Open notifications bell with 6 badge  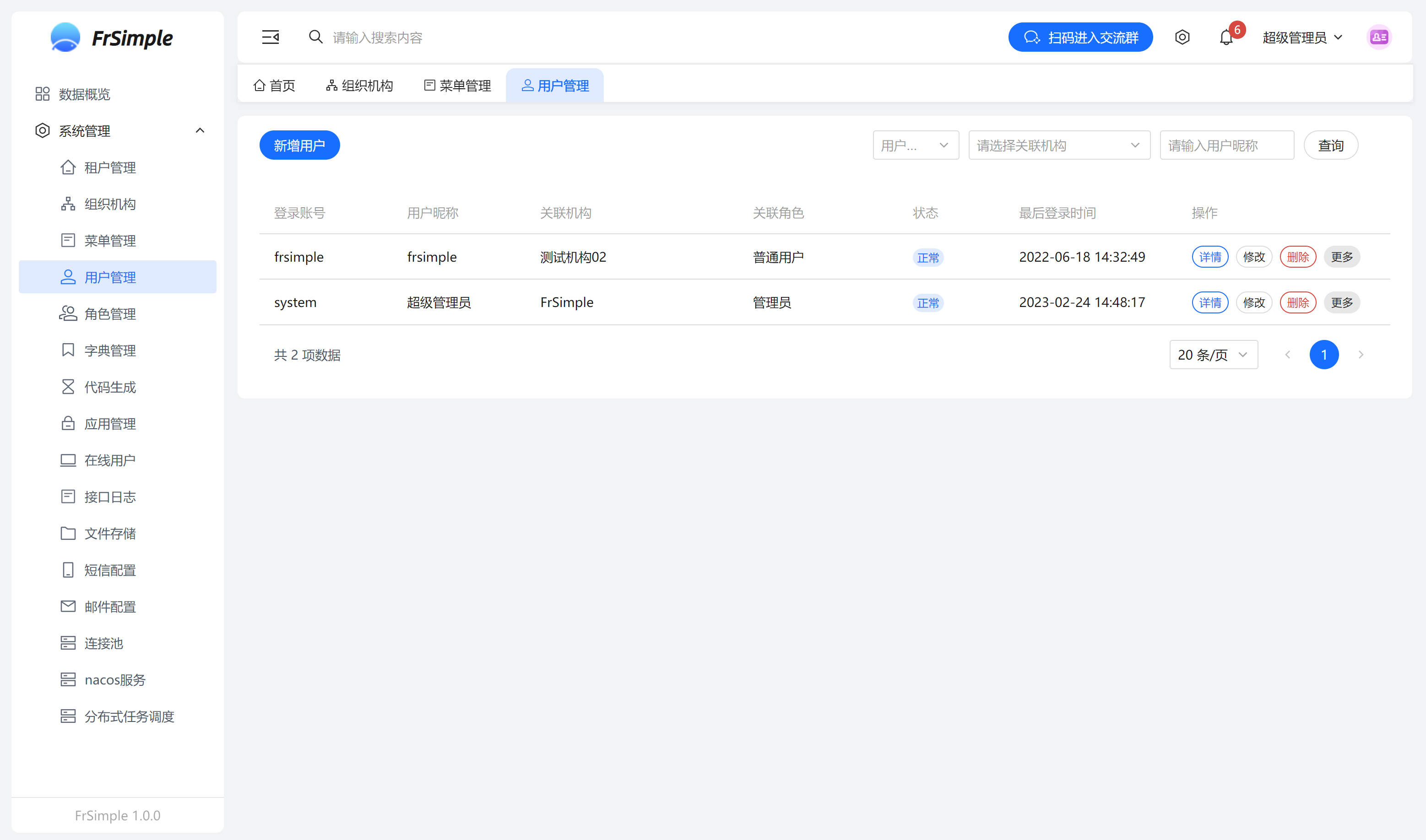coord(1226,38)
